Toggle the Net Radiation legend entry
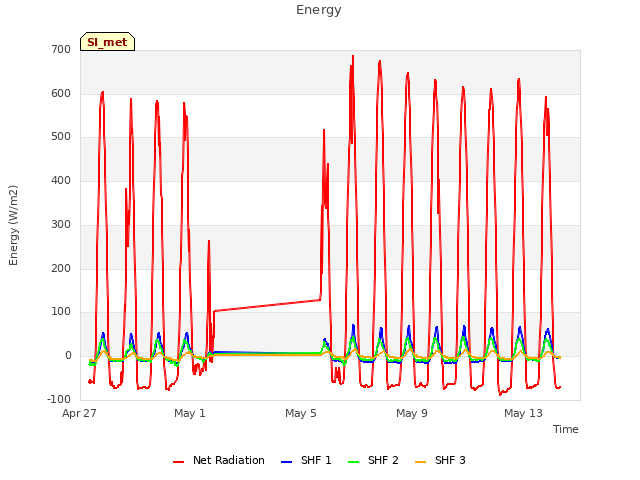The image size is (640, 480). point(219,460)
